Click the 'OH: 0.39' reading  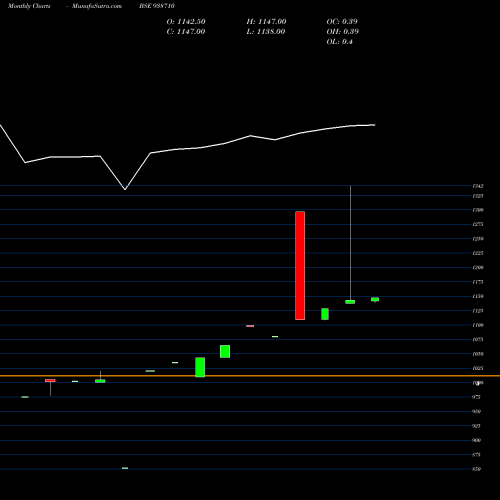tap(343, 32)
